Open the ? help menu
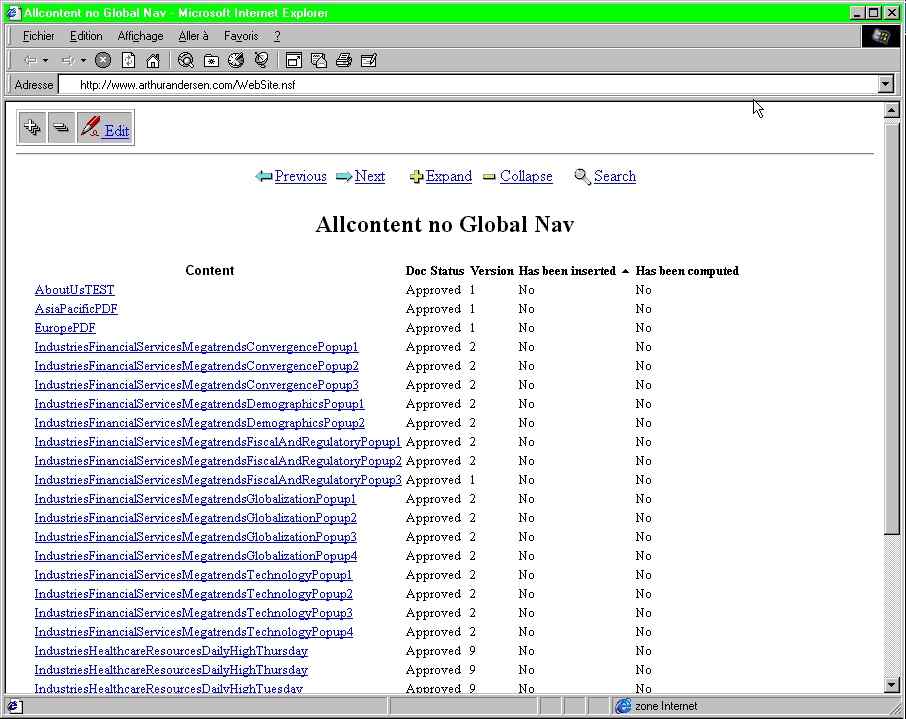The width and height of the screenshot is (906, 719). tap(277, 36)
